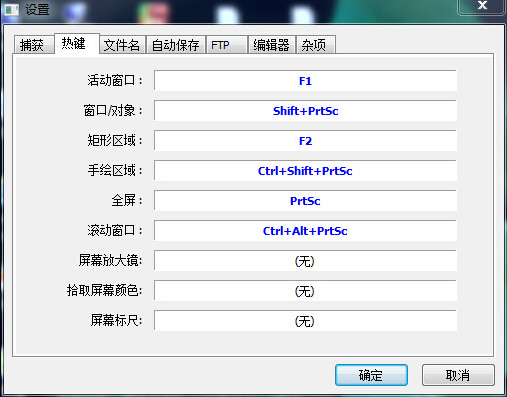Screen dimensions: 507x397
Task: Click the 活动窗口 label text
Action: (115, 80)
